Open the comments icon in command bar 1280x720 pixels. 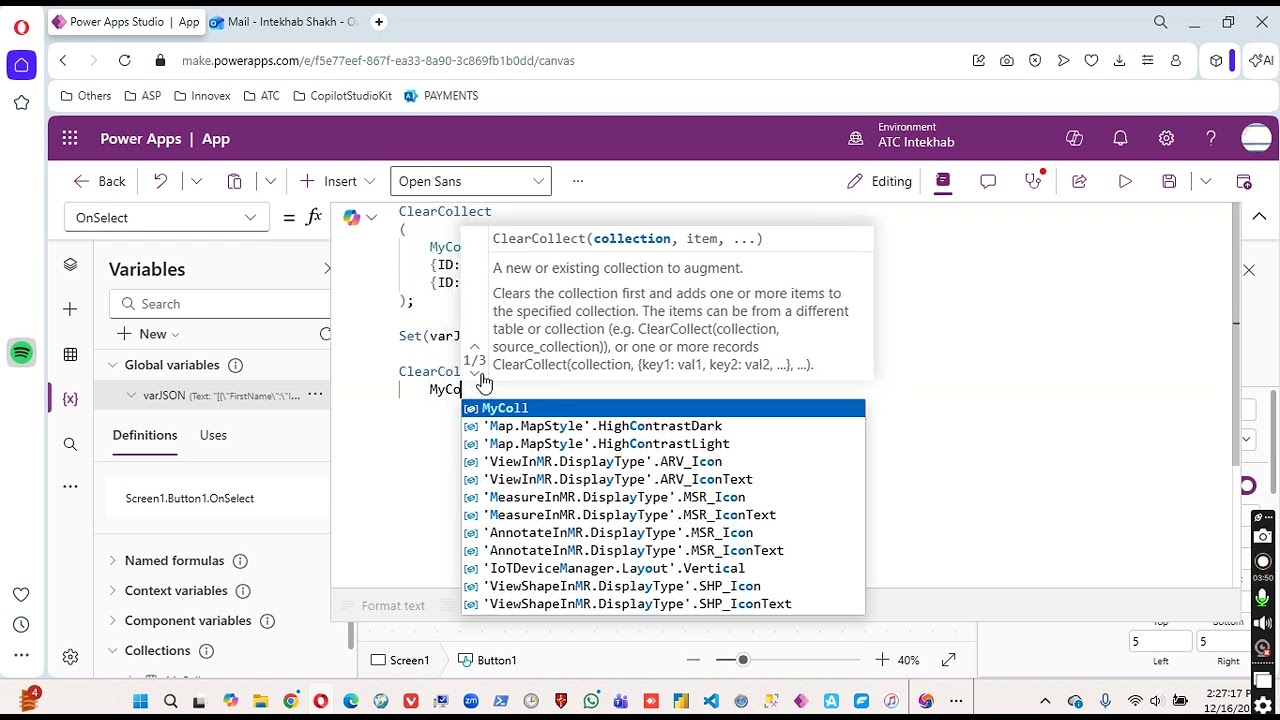(x=988, y=181)
